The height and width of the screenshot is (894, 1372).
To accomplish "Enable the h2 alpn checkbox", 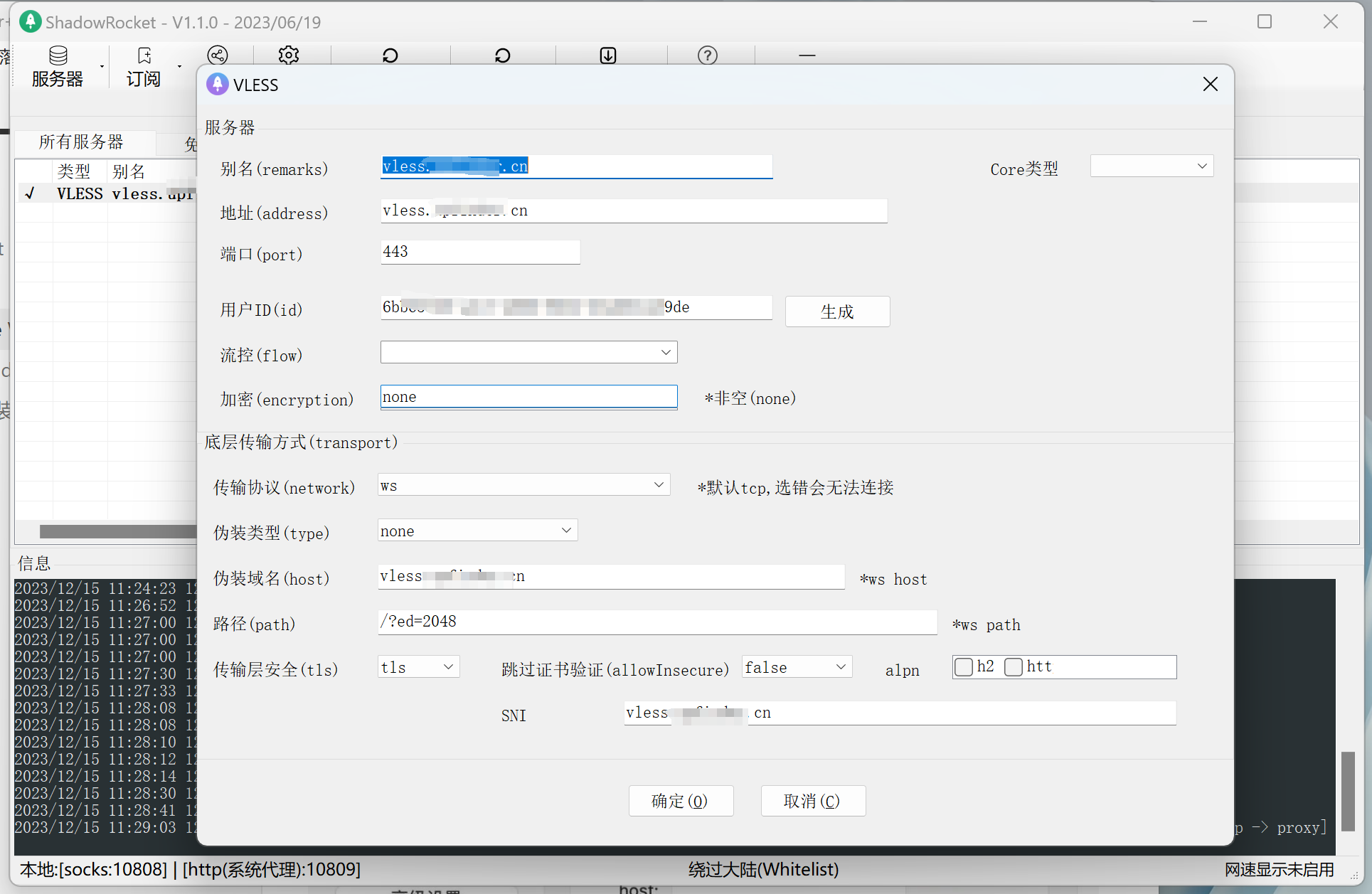I will tap(964, 667).
